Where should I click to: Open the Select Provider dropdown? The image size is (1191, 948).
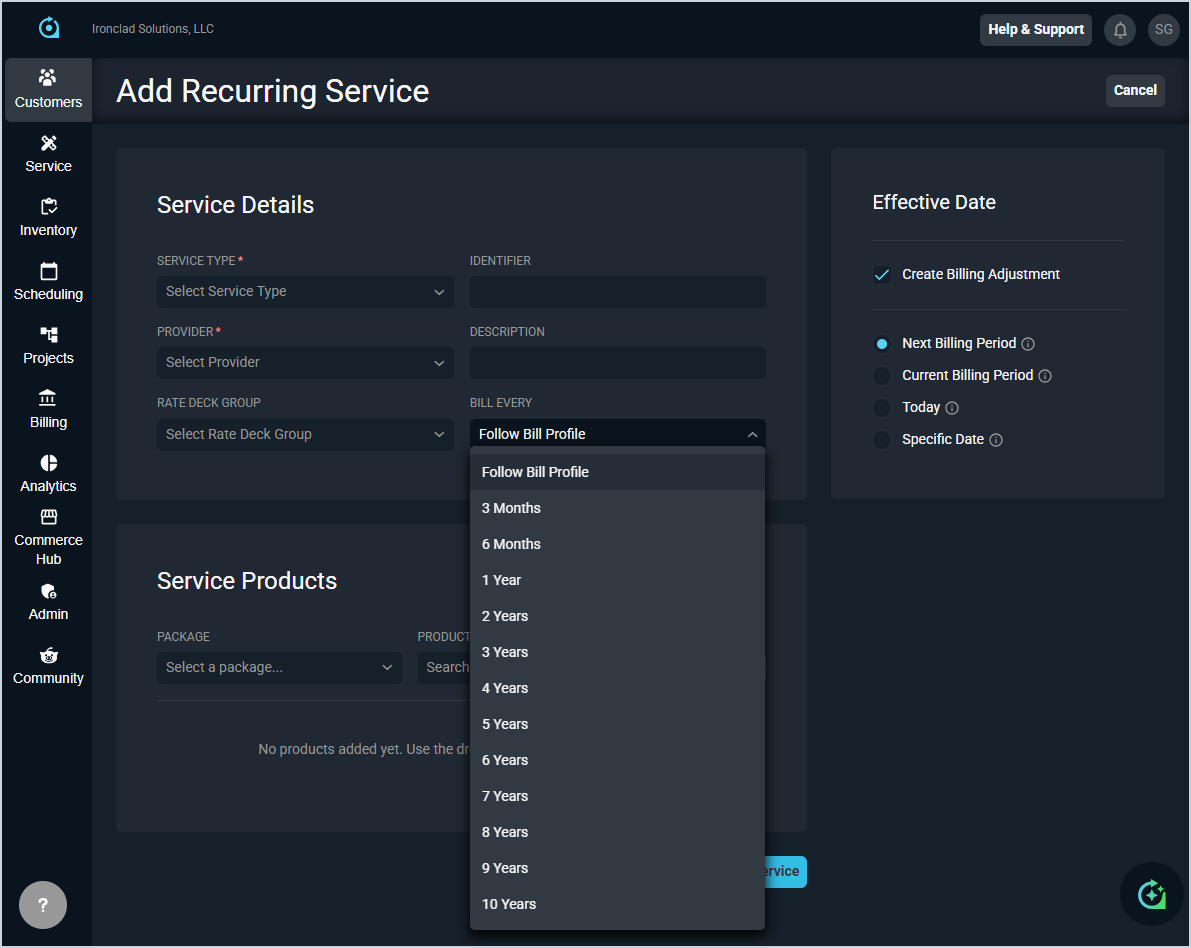click(x=305, y=363)
